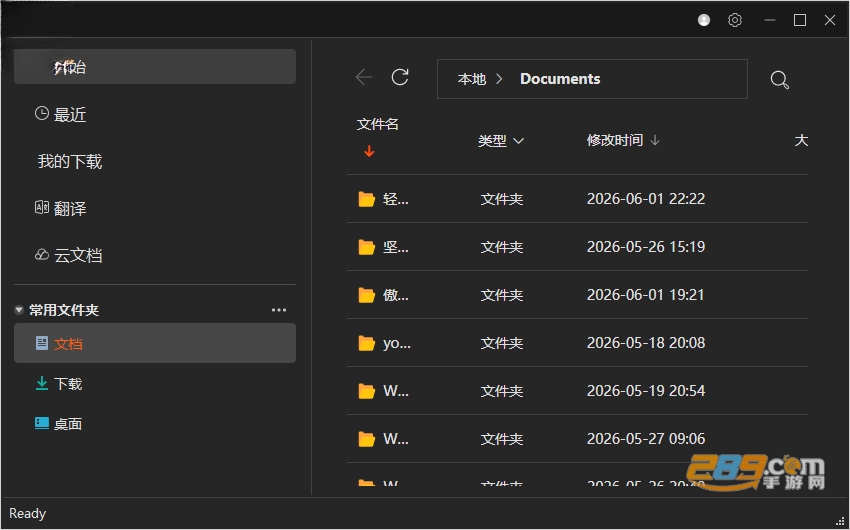Open the folder modified 2026-06-01 22:22
This screenshot has height=530, width=850.
577,199
